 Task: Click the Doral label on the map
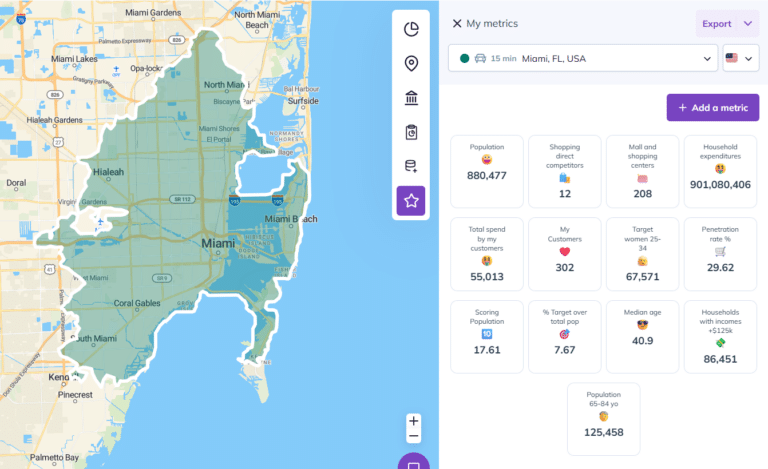point(16,183)
